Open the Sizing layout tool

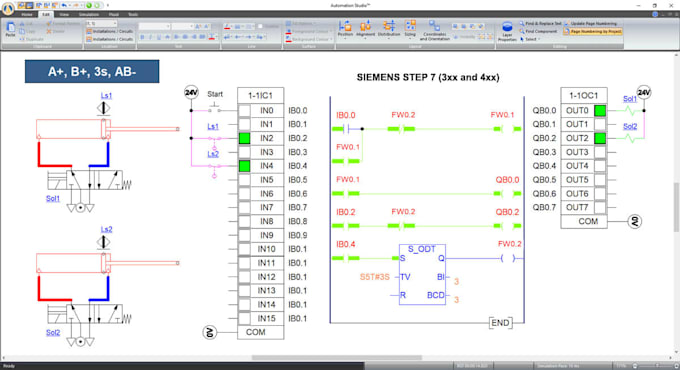410,29
